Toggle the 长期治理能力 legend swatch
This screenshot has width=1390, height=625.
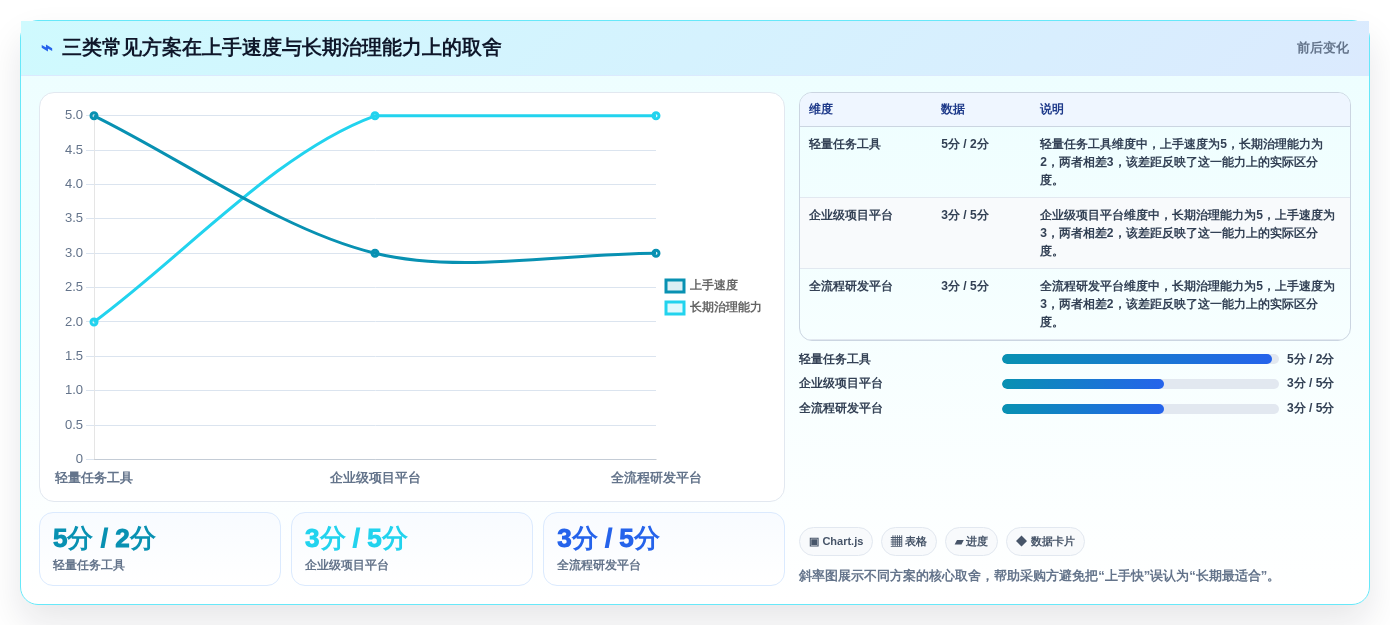pyautogui.click(x=675, y=308)
